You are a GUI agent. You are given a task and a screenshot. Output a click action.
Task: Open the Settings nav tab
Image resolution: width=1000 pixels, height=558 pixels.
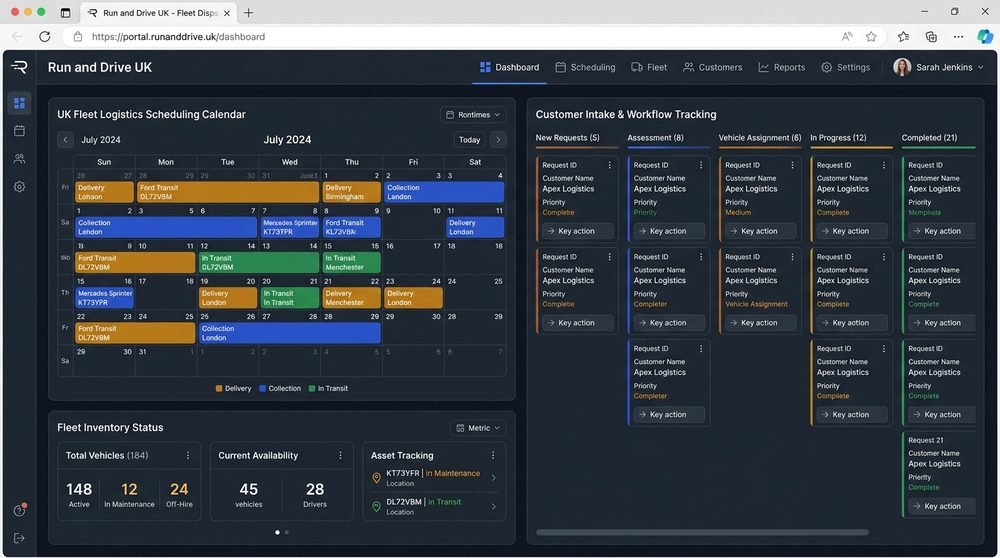[846, 67]
